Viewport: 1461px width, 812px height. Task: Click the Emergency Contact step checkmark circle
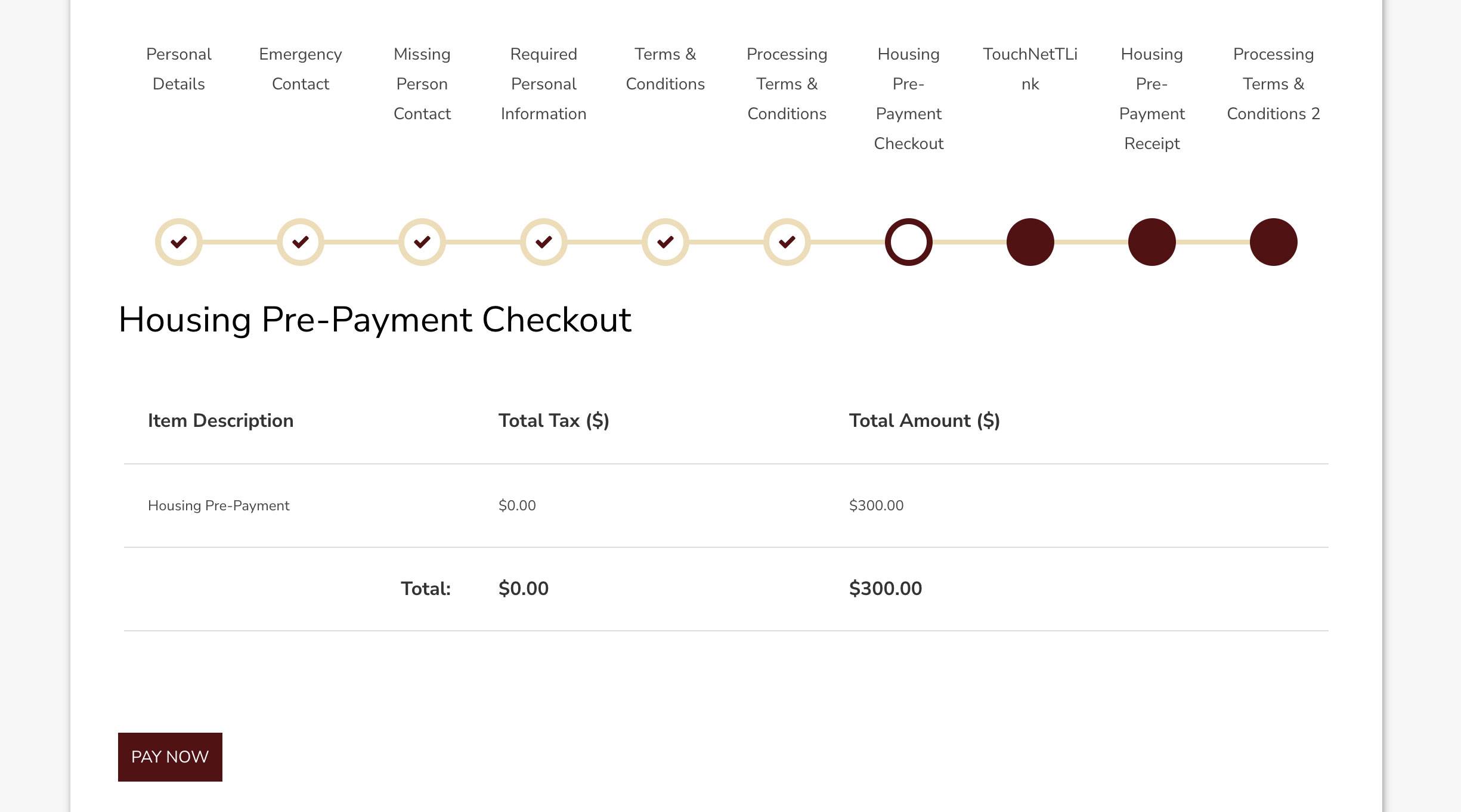pos(301,242)
